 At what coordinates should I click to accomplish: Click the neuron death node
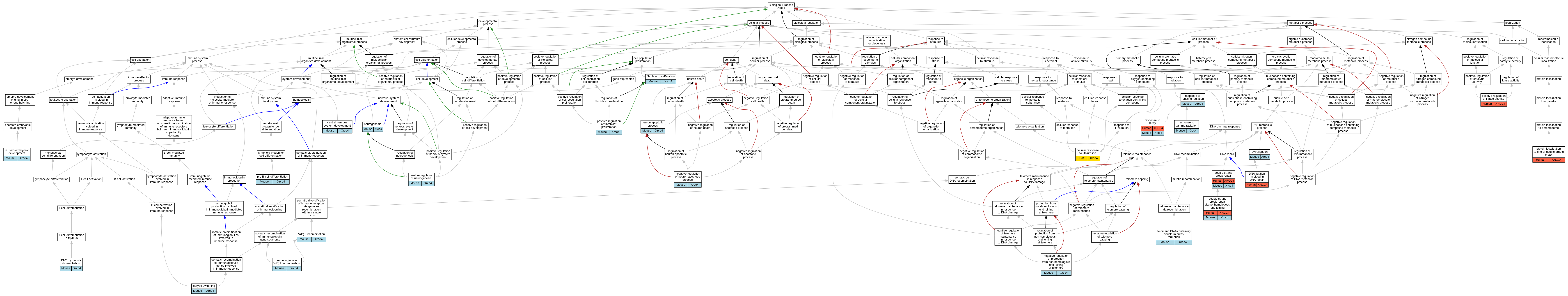tap(696, 79)
